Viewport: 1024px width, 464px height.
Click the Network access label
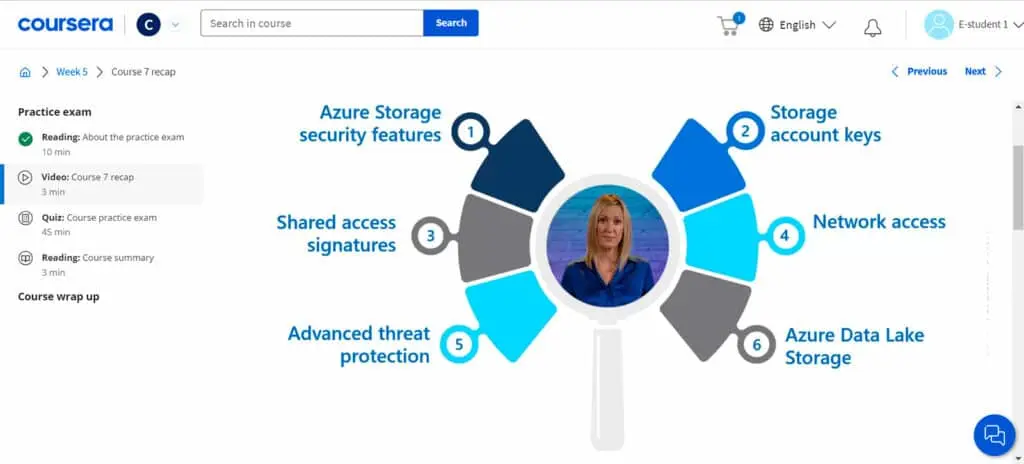pyautogui.click(x=879, y=222)
